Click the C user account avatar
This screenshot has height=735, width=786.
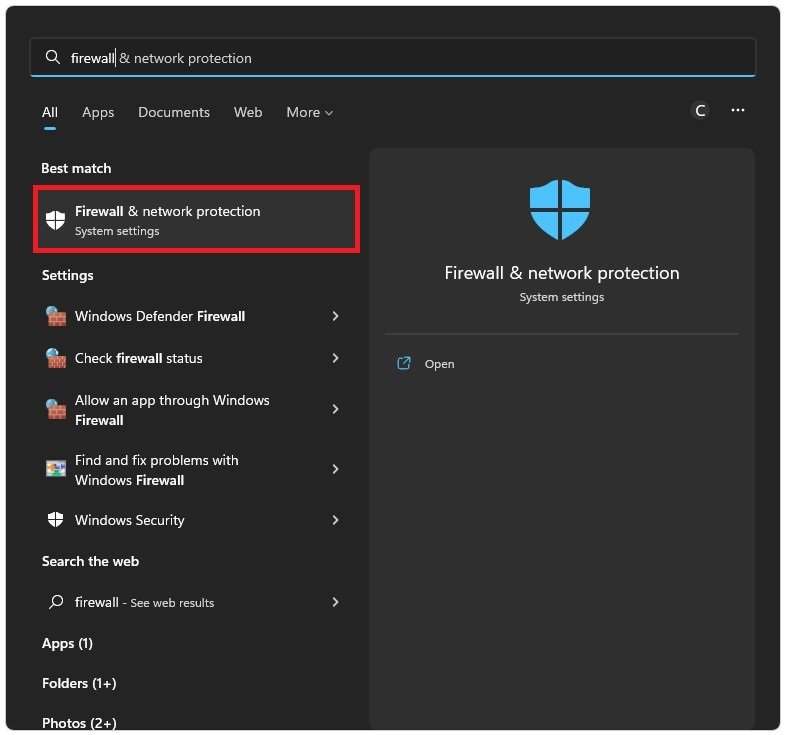[700, 111]
